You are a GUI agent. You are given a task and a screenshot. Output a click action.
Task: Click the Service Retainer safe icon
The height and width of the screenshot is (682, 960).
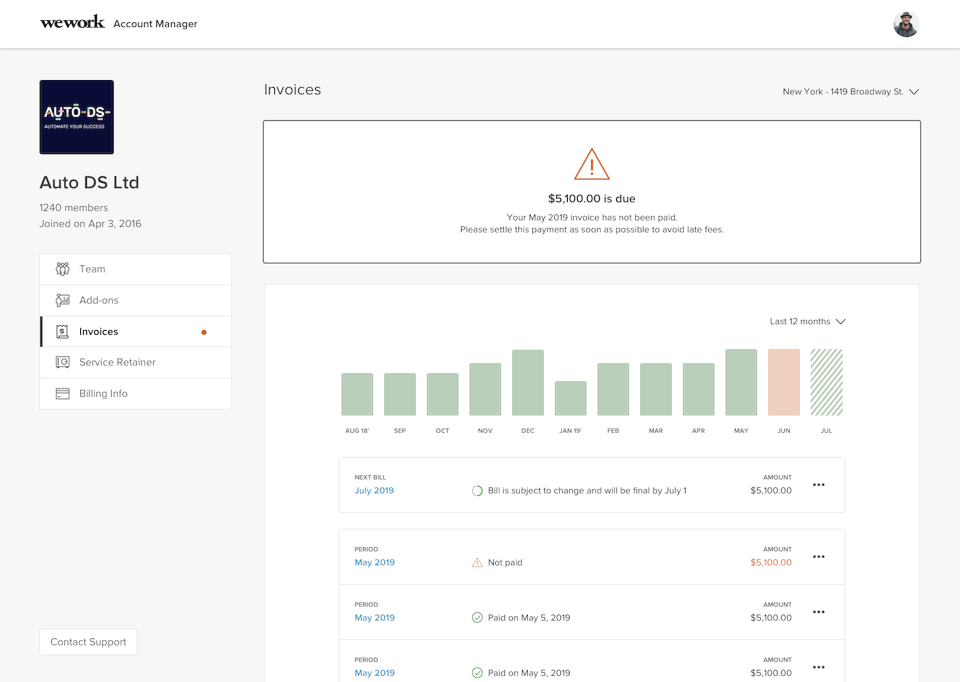62,362
